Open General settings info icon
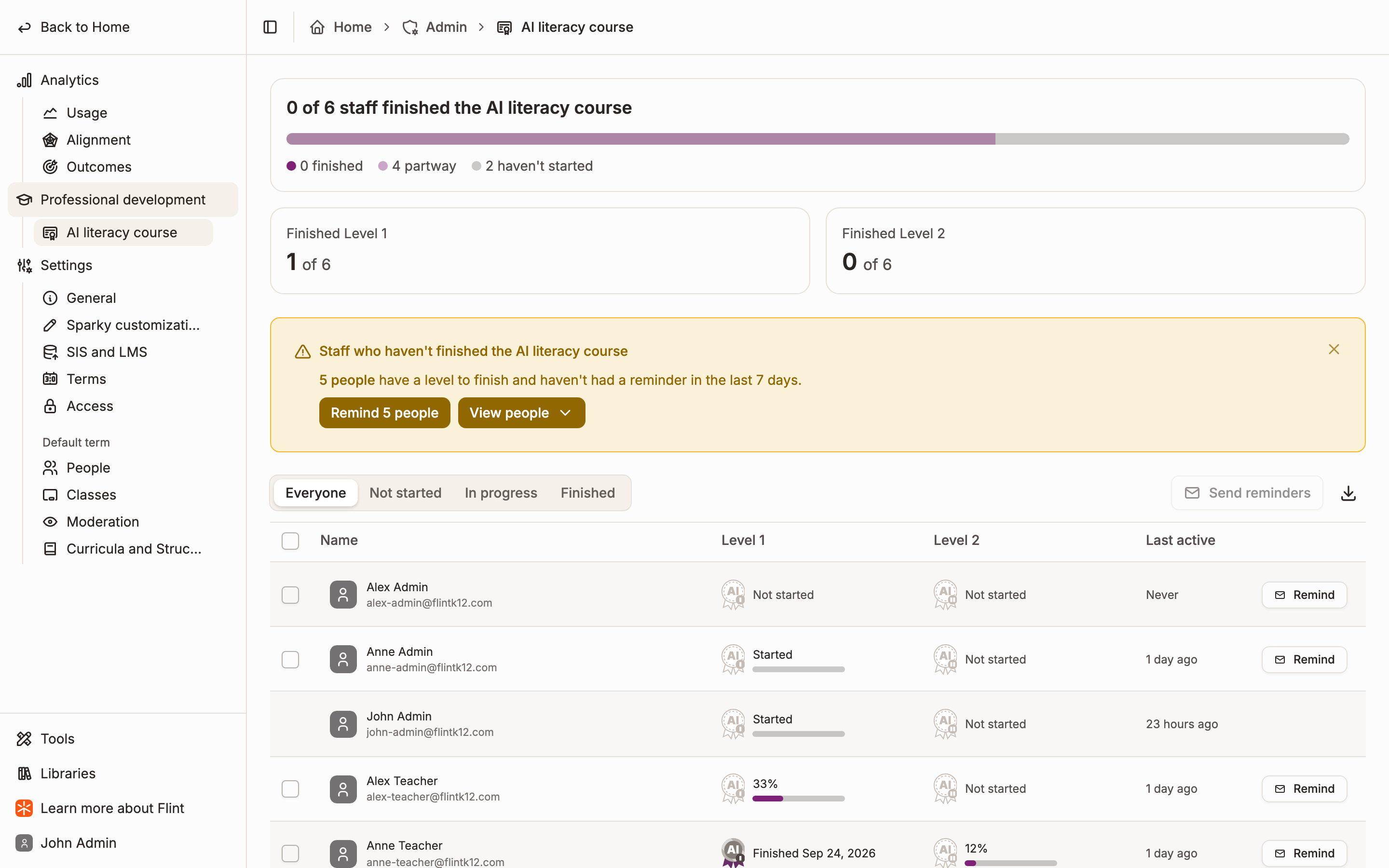1389x868 pixels. pyautogui.click(x=50, y=298)
